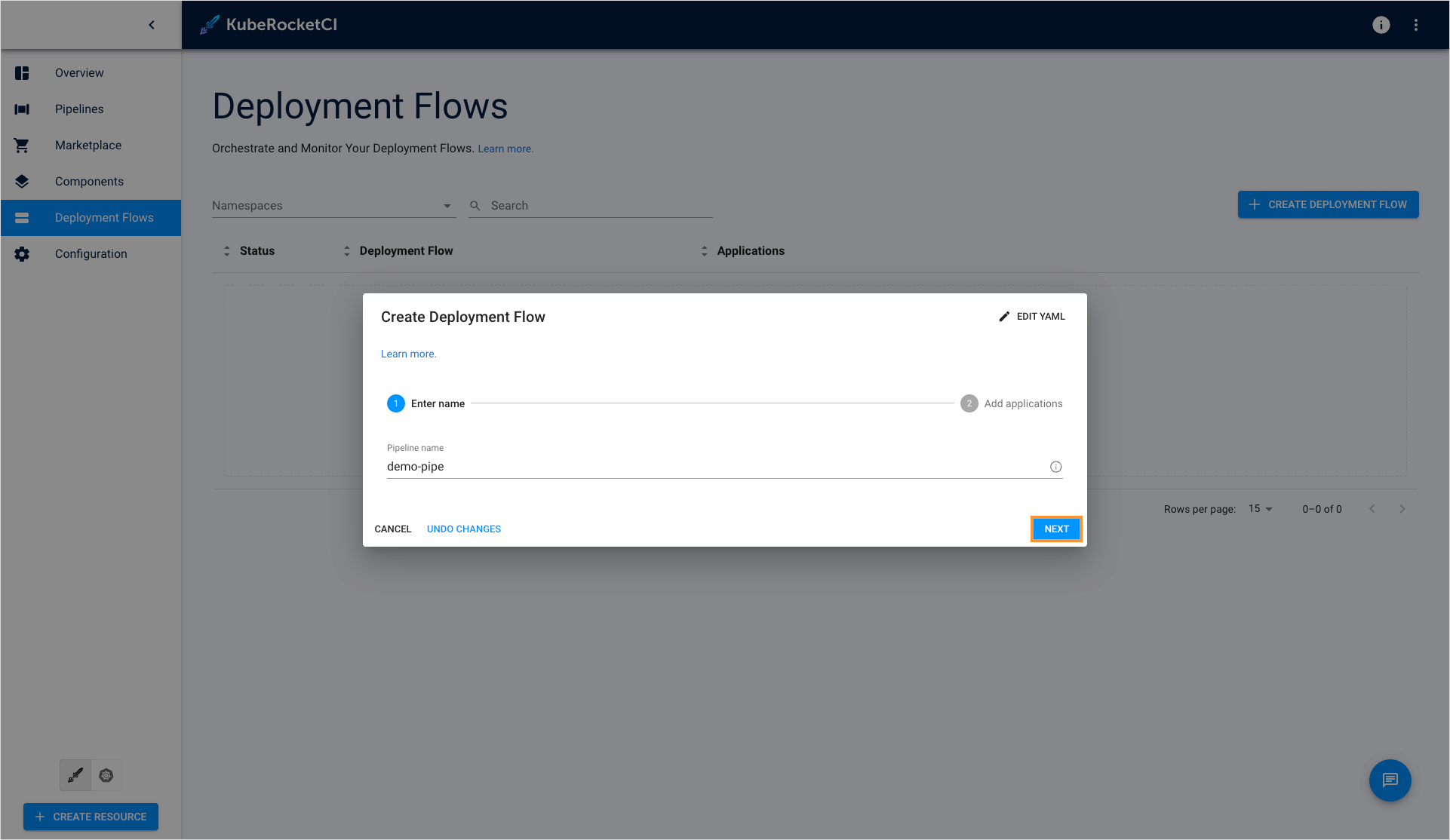The height and width of the screenshot is (840, 1450).
Task: Click the NEXT button to proceed
Action: pyautogui.click(x=1056, y=528)
